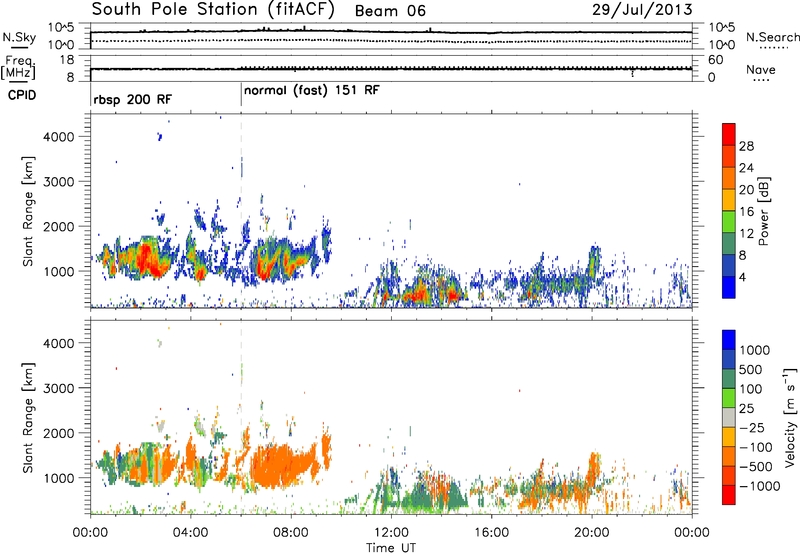The height and width of the screenshot is (554, 800).
Task: Click the gray -25 to 25 Velocity colorbar segment
Action: pos(729,417)
